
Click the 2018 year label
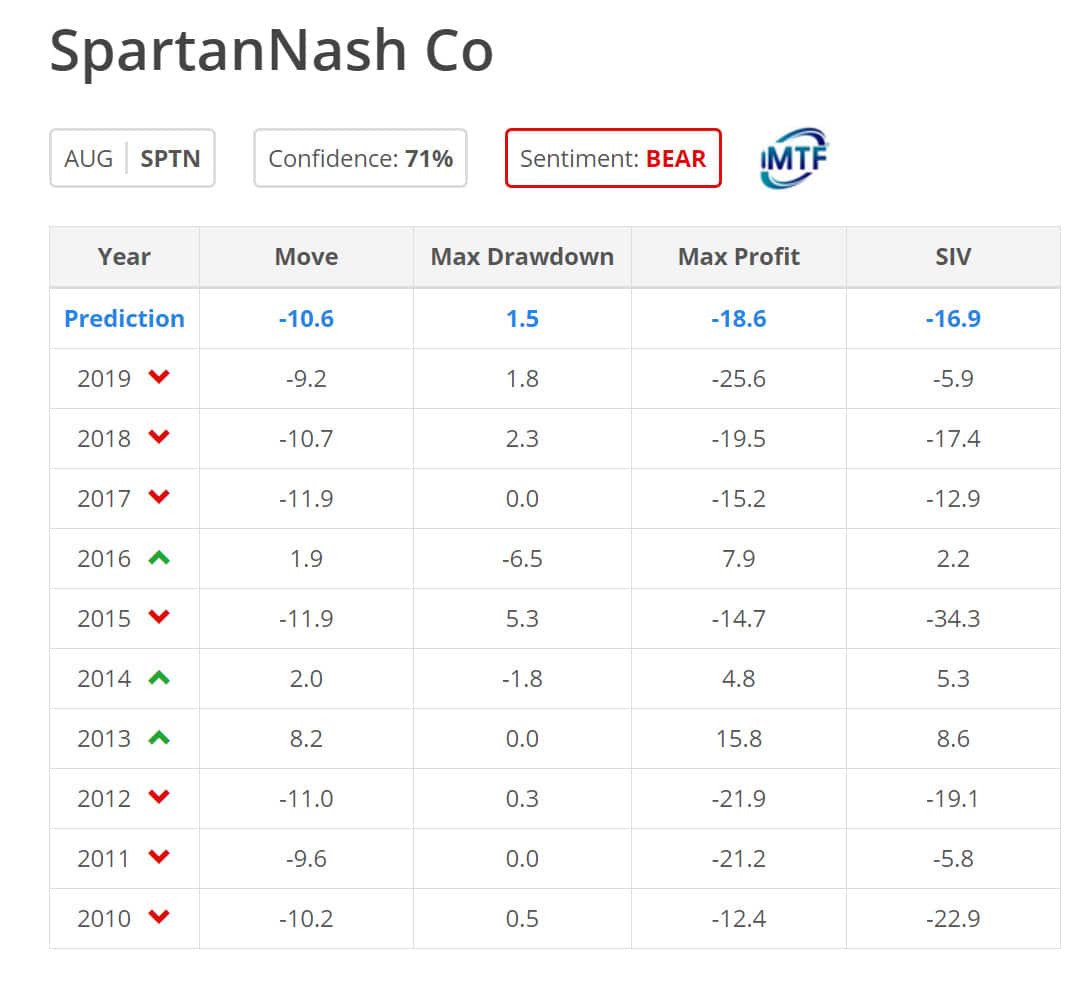click(104, 439)
